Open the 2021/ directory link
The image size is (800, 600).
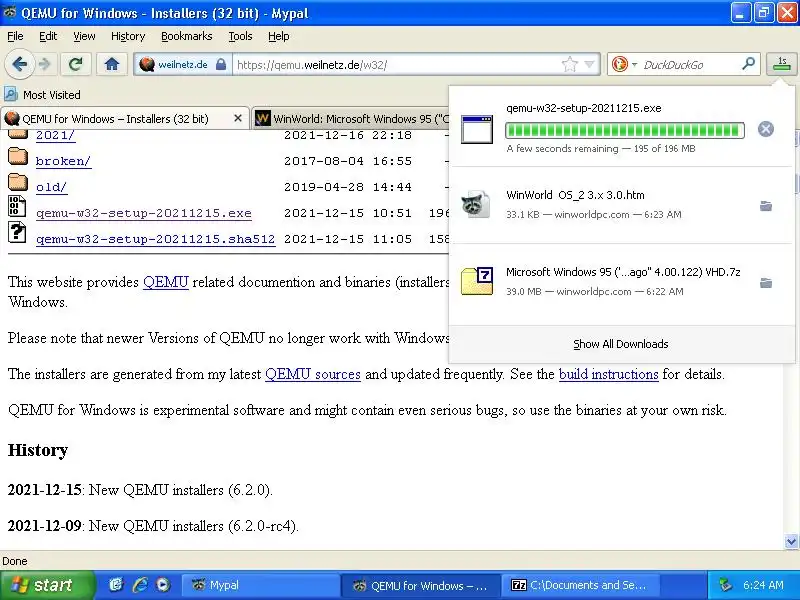pyautogui.click(x=55, y=136)
